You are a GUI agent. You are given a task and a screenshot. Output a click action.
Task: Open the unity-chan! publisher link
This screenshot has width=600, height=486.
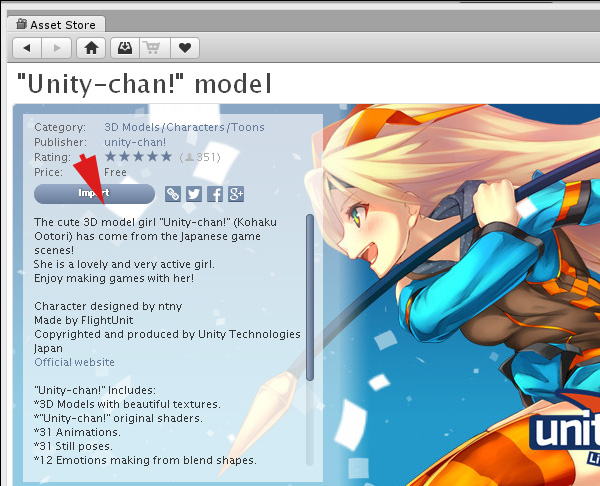135,142
